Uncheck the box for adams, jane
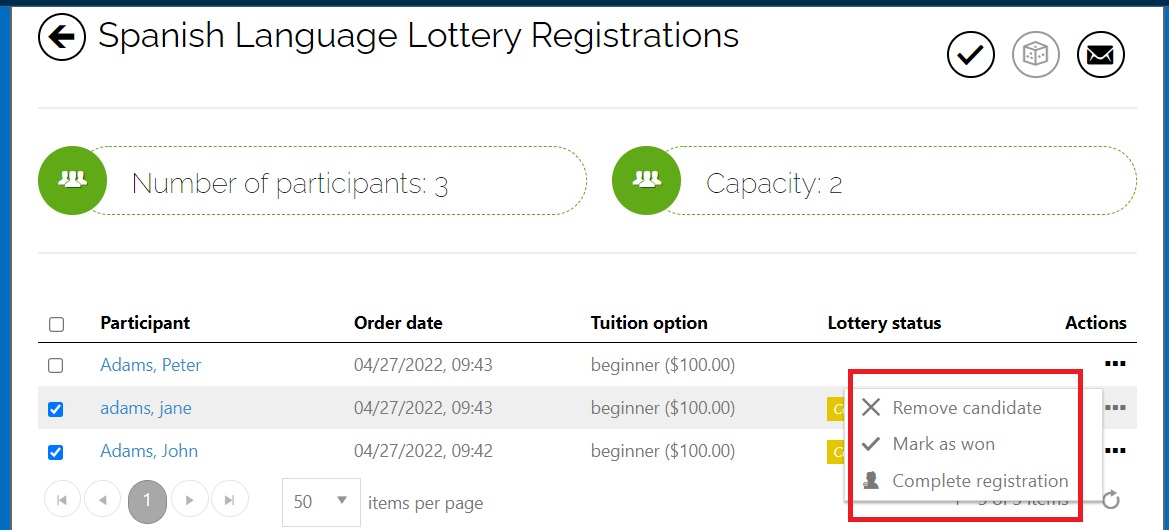This screenshot has height=530, width=1169. point(56,409)
